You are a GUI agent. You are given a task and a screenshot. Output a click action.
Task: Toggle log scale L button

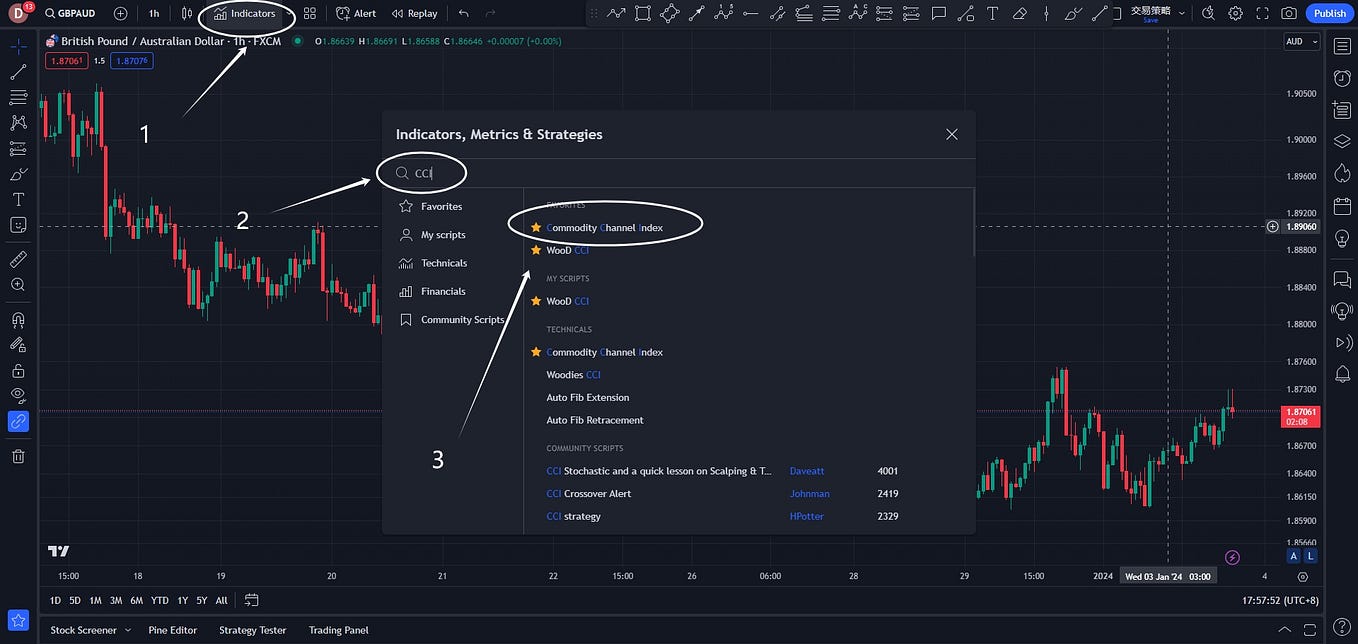pos(1310,556)
